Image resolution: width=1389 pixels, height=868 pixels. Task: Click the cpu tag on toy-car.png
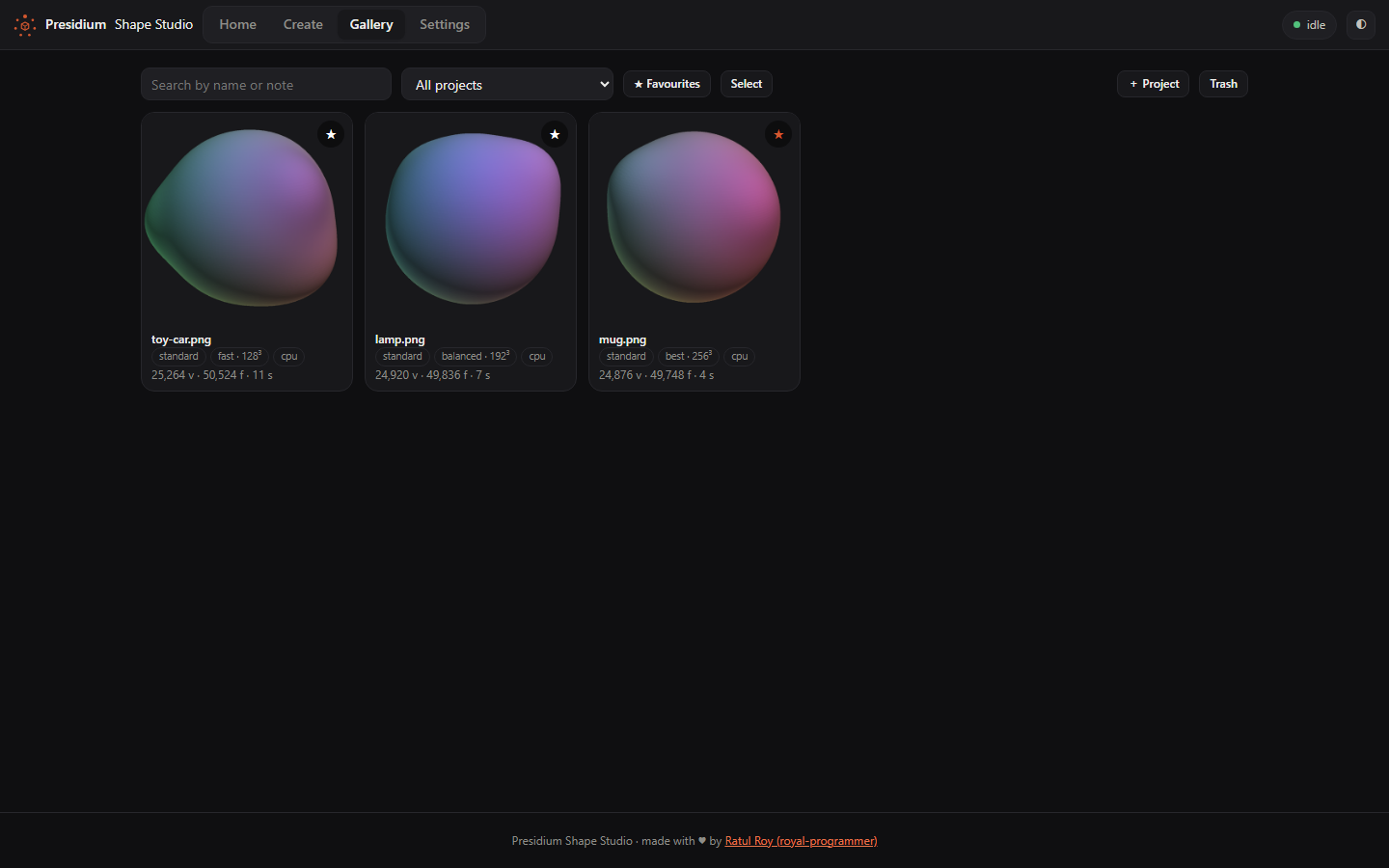(289, 357)
